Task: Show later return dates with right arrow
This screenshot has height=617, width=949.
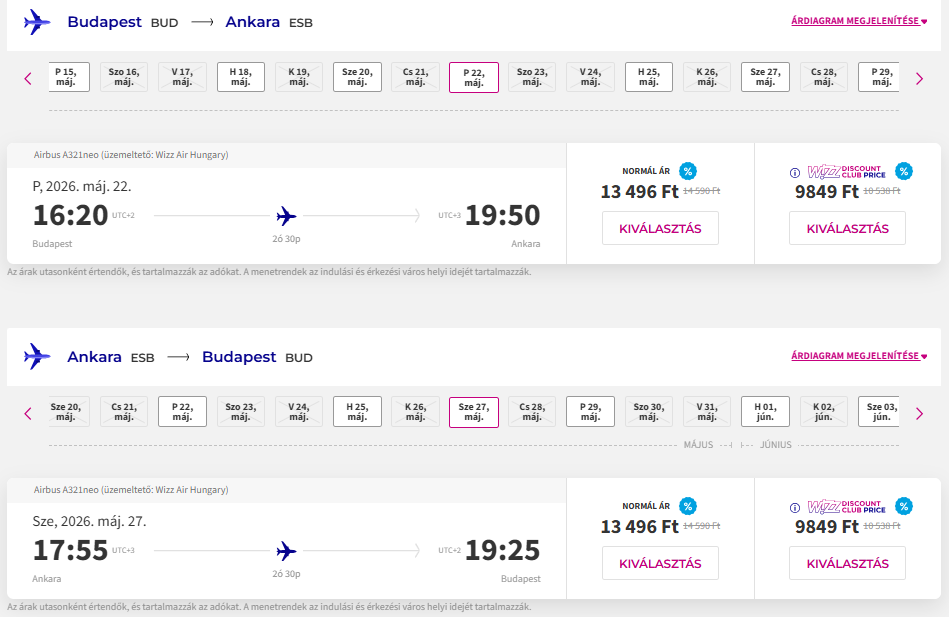Action: 919,413
